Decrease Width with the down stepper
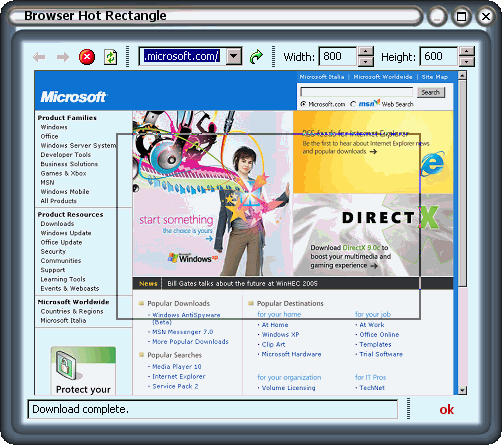Image resolution: width=502 pixels, height=445 pixels. (366, 61)
